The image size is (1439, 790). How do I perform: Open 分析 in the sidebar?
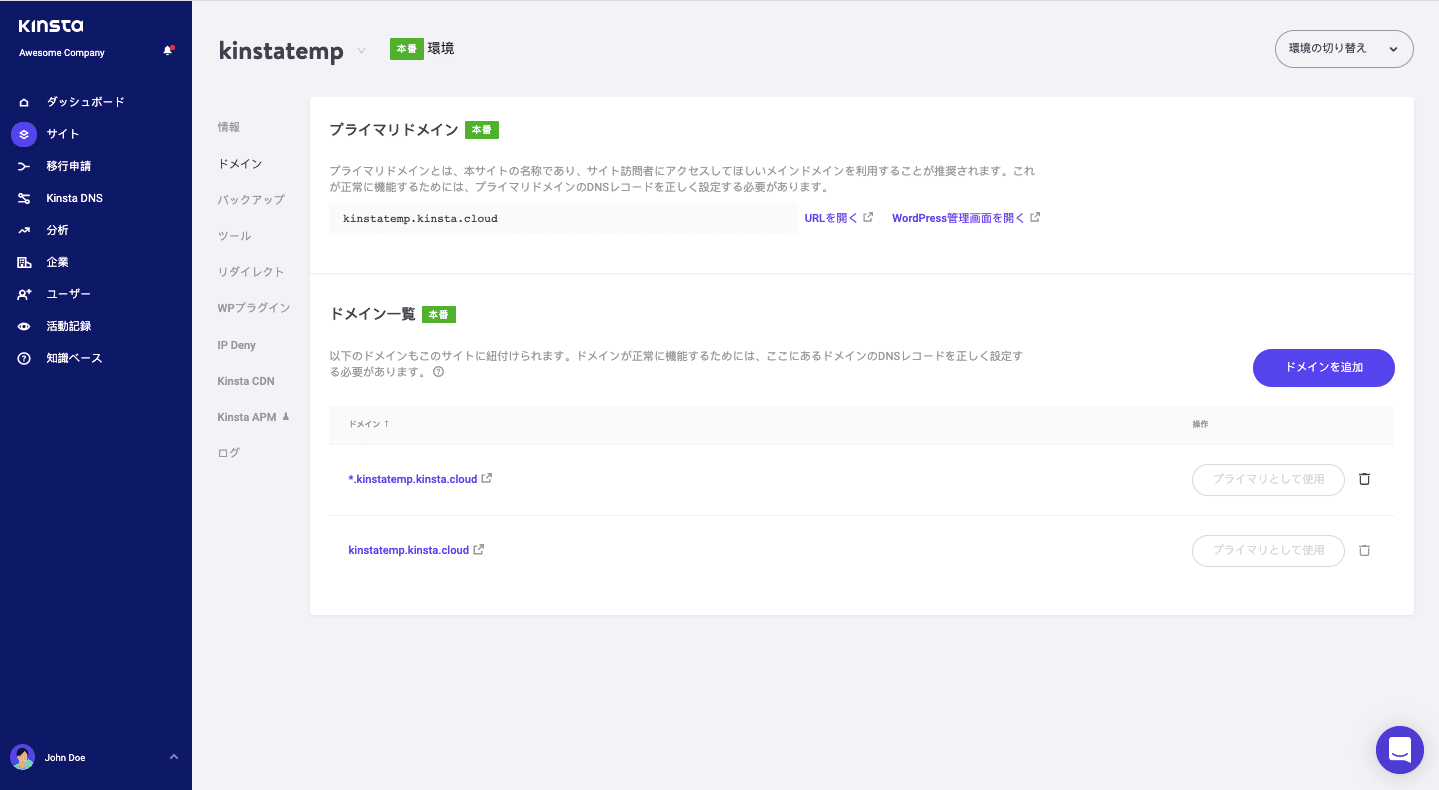(x=58, y=230)
